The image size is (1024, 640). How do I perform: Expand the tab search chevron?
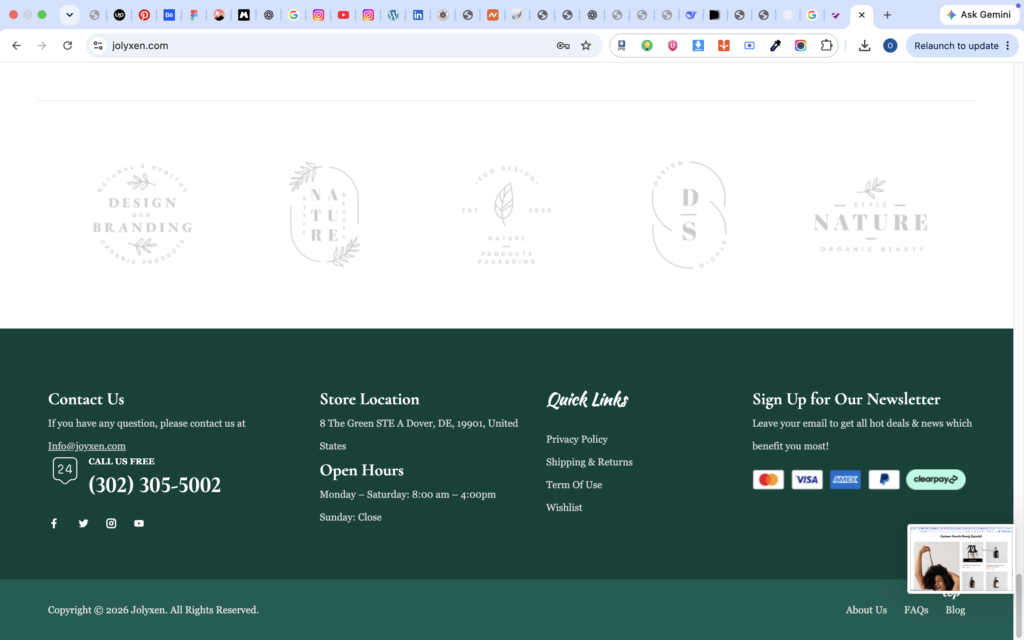69,14
